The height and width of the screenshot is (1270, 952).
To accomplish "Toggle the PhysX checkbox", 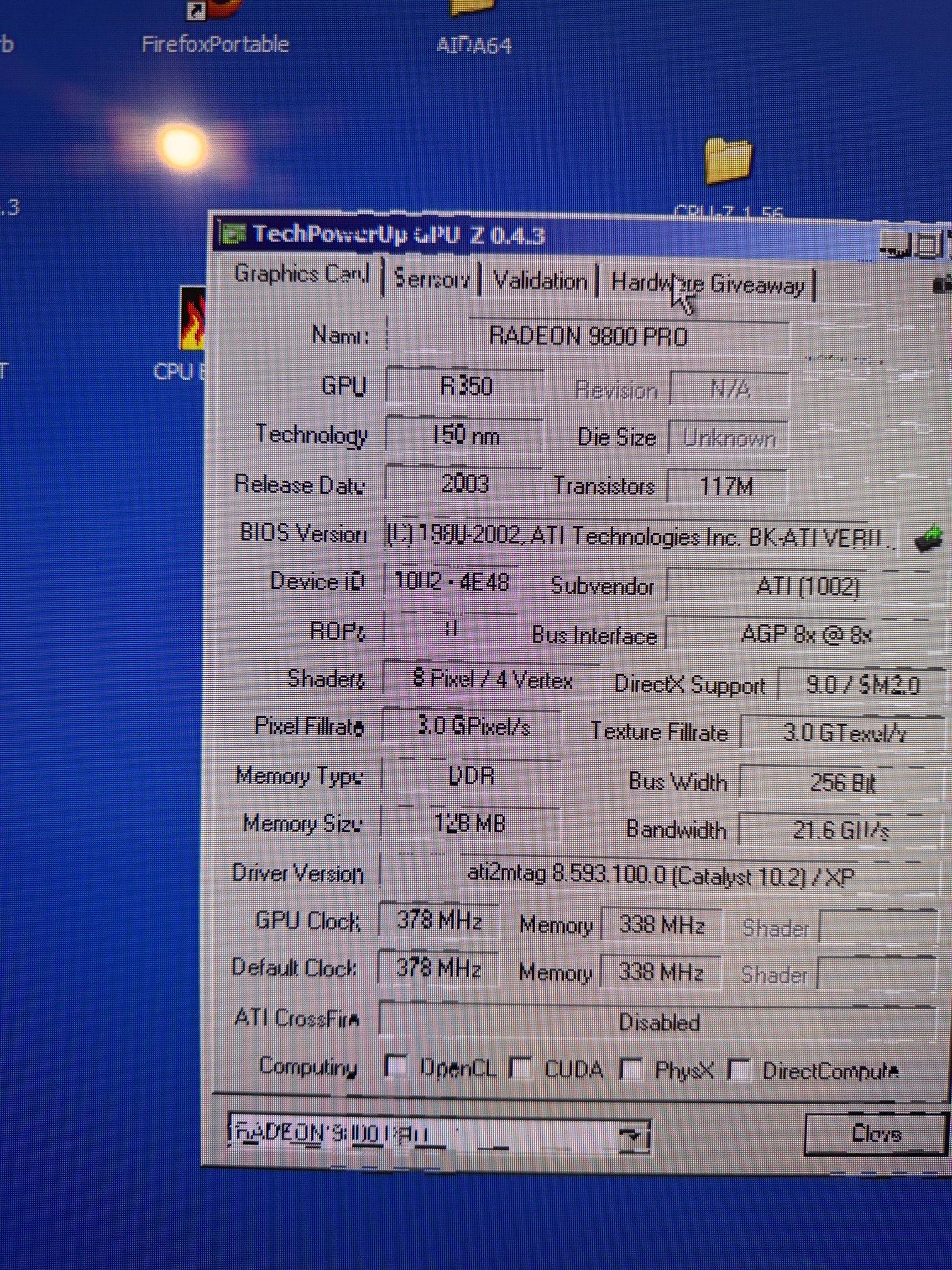I will [630, 1069].
